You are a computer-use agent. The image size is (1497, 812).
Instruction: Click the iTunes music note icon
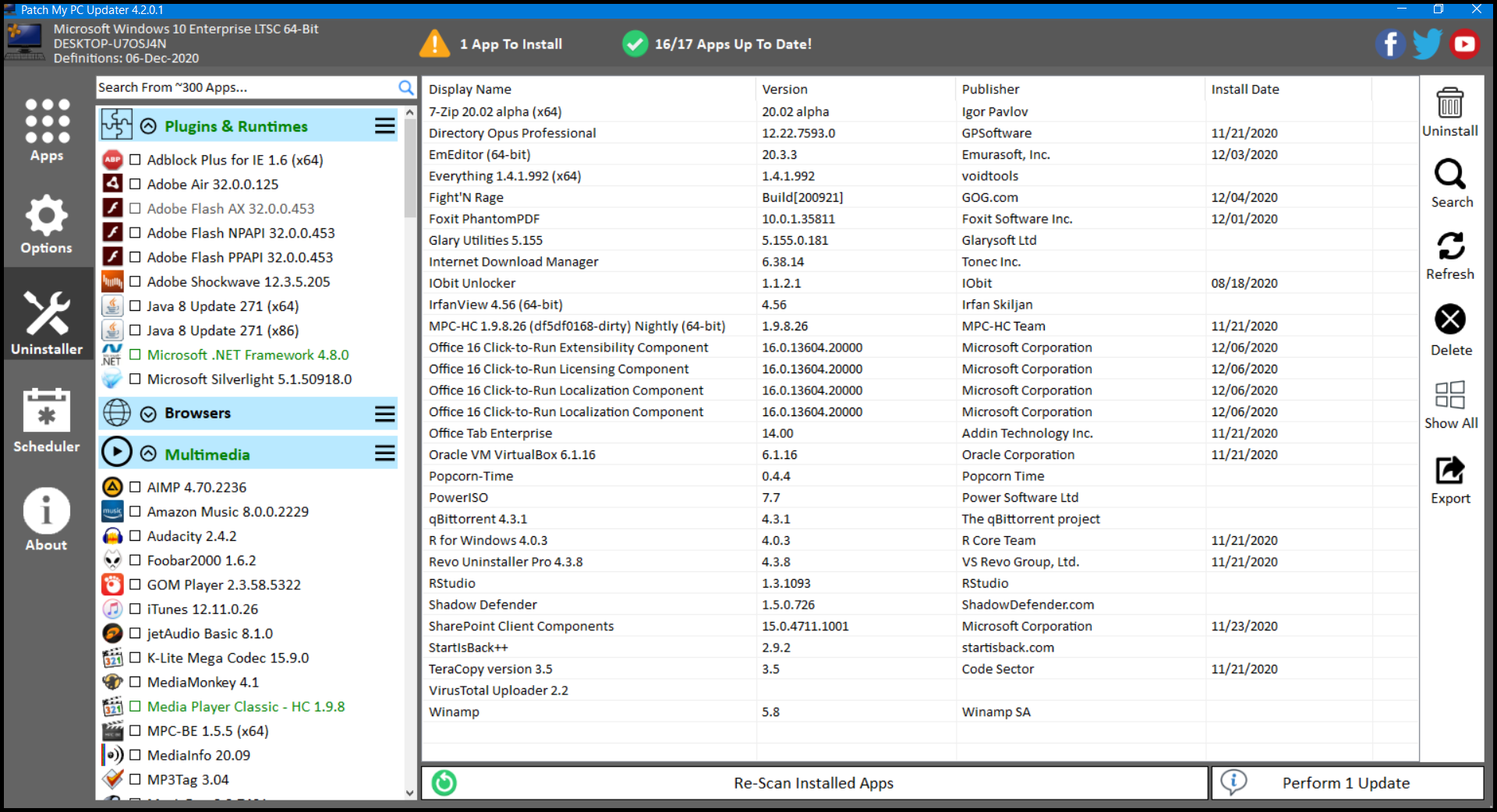113,609
